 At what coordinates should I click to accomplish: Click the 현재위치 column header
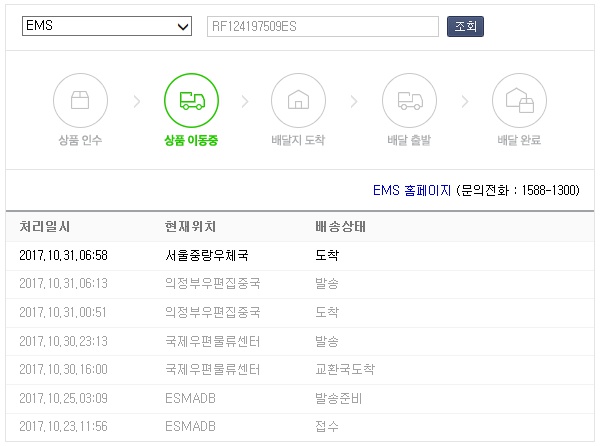pos(190,226)
